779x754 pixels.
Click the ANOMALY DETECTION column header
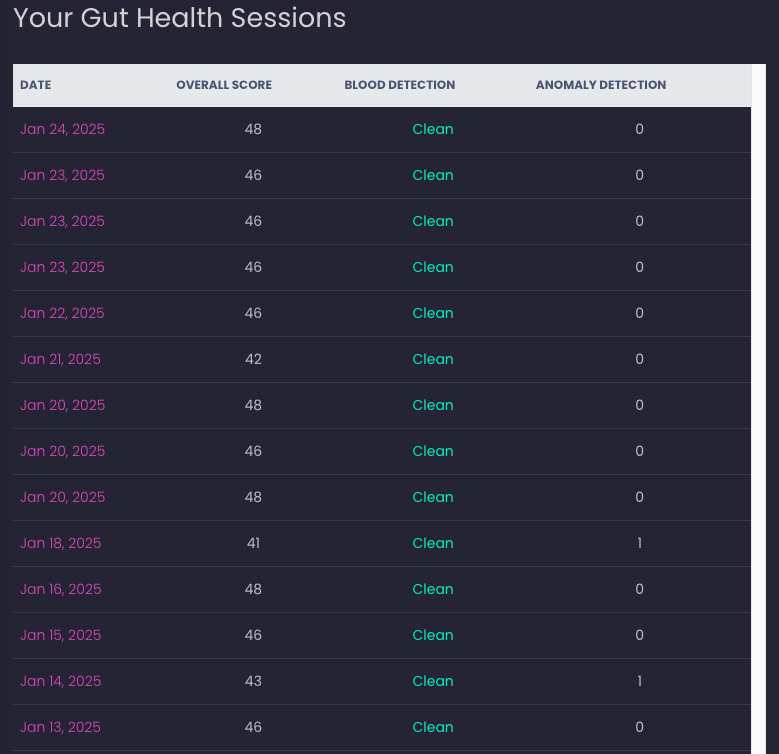(x=601, y=85)
